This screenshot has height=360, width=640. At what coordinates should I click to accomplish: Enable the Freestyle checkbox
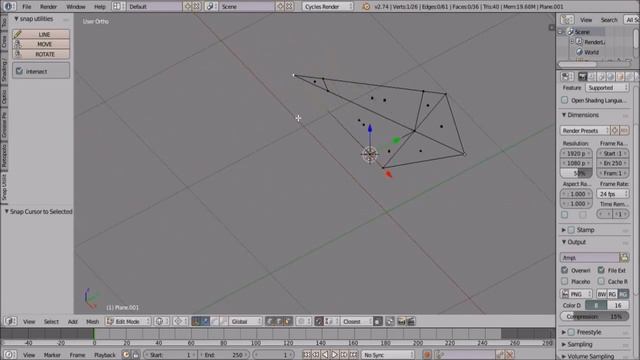coord(571,332)
